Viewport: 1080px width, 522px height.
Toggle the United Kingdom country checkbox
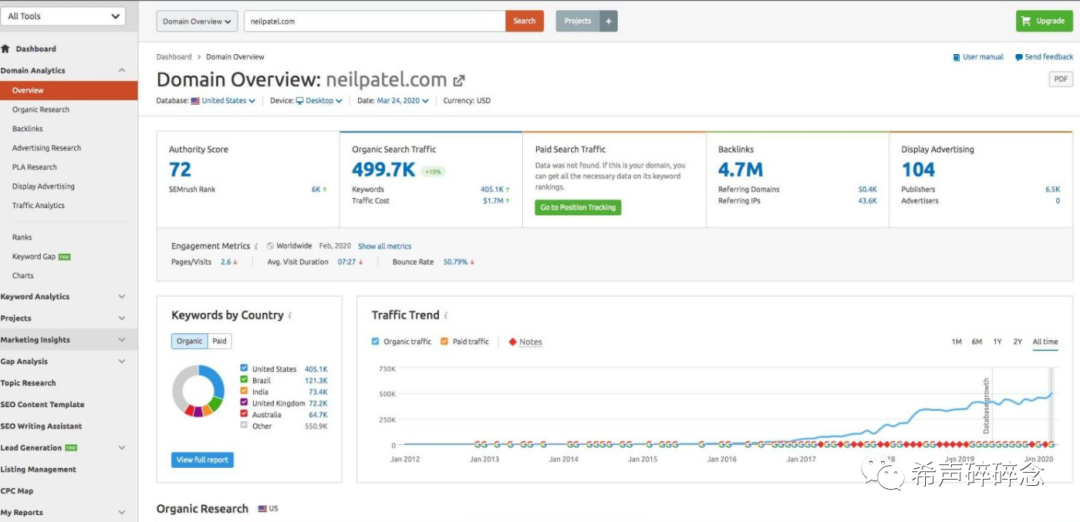click(x=244, y=403)
